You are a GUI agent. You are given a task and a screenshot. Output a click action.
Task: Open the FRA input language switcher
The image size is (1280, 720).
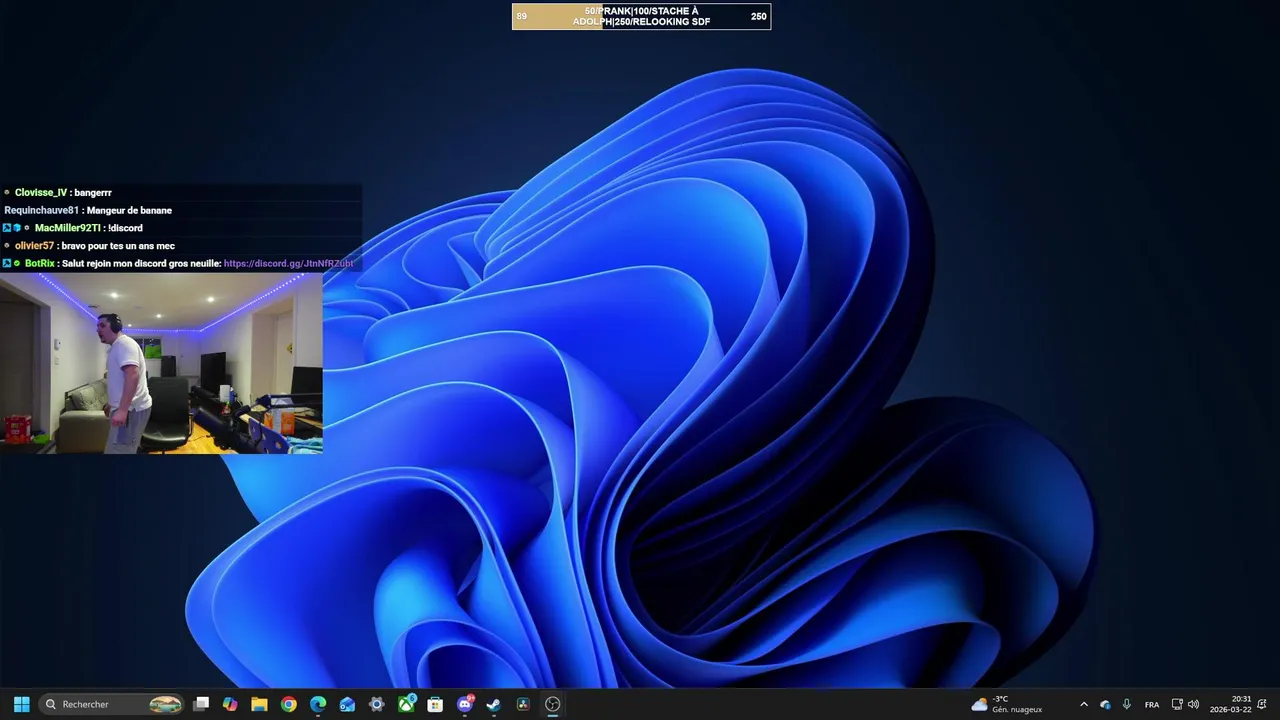tap(1152, 704)
